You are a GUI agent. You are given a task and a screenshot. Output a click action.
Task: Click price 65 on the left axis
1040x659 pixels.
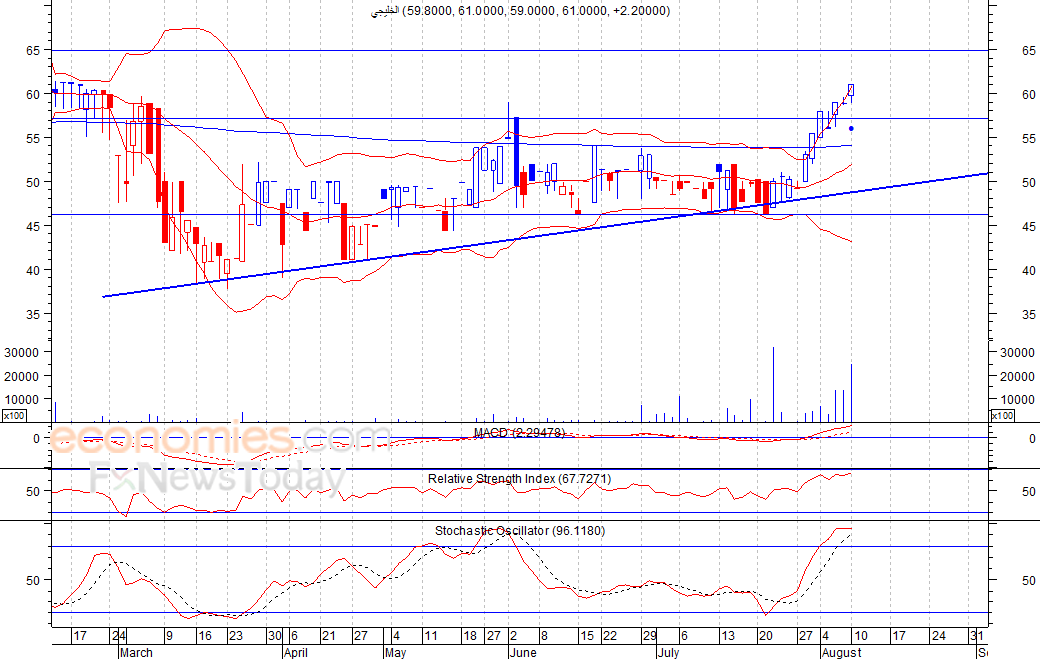pos(33,50)
